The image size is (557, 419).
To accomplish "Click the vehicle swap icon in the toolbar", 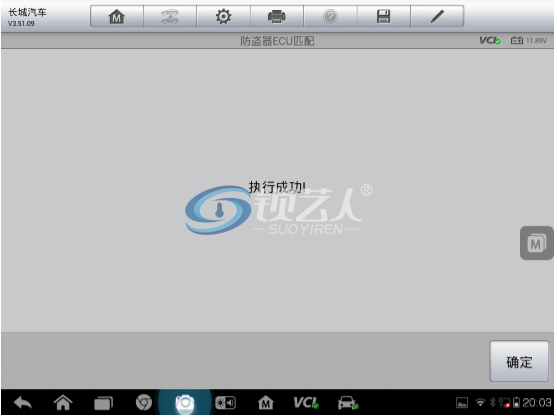I will point(170,16).
